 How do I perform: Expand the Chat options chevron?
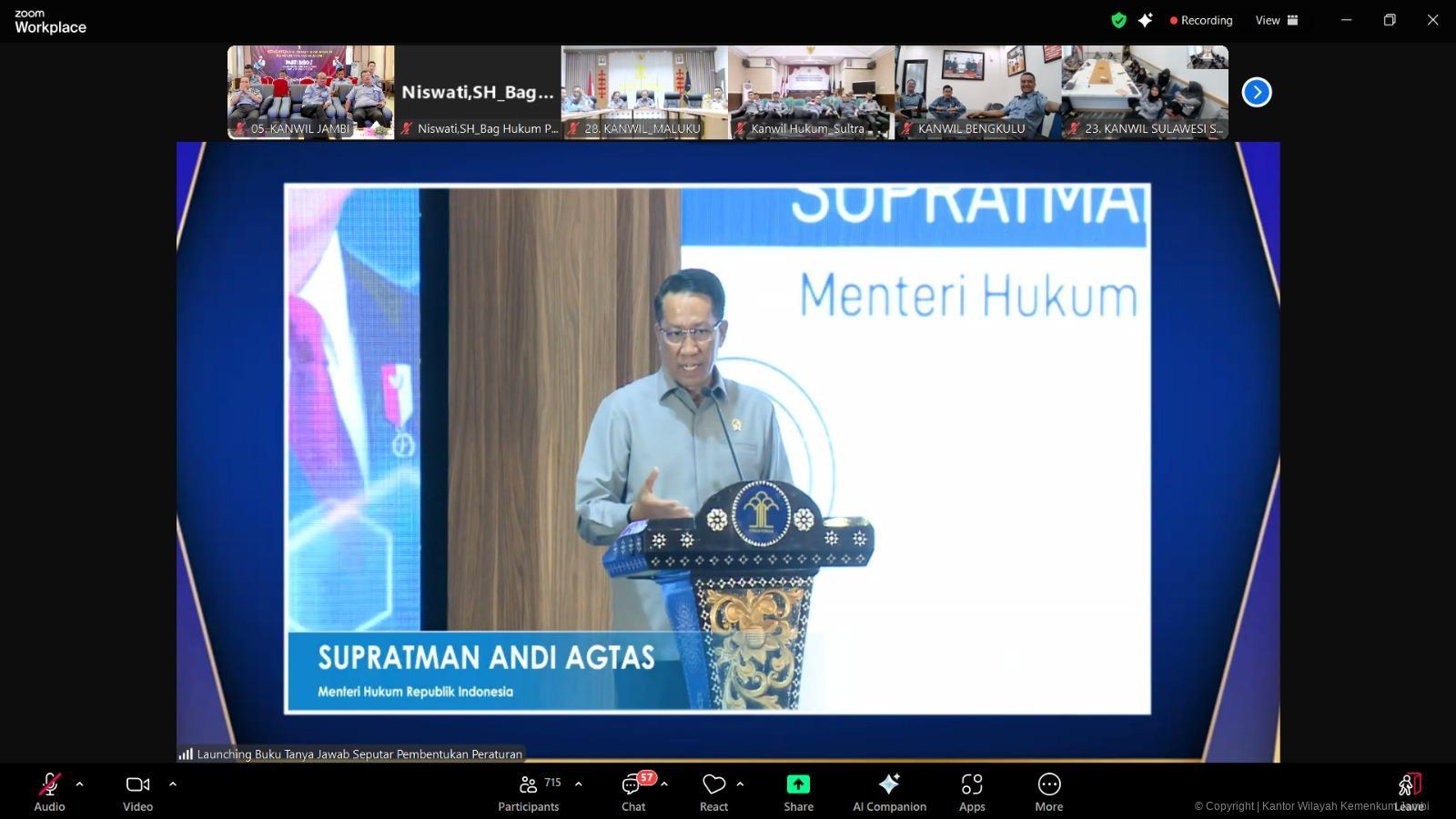(x=664, y=784)
